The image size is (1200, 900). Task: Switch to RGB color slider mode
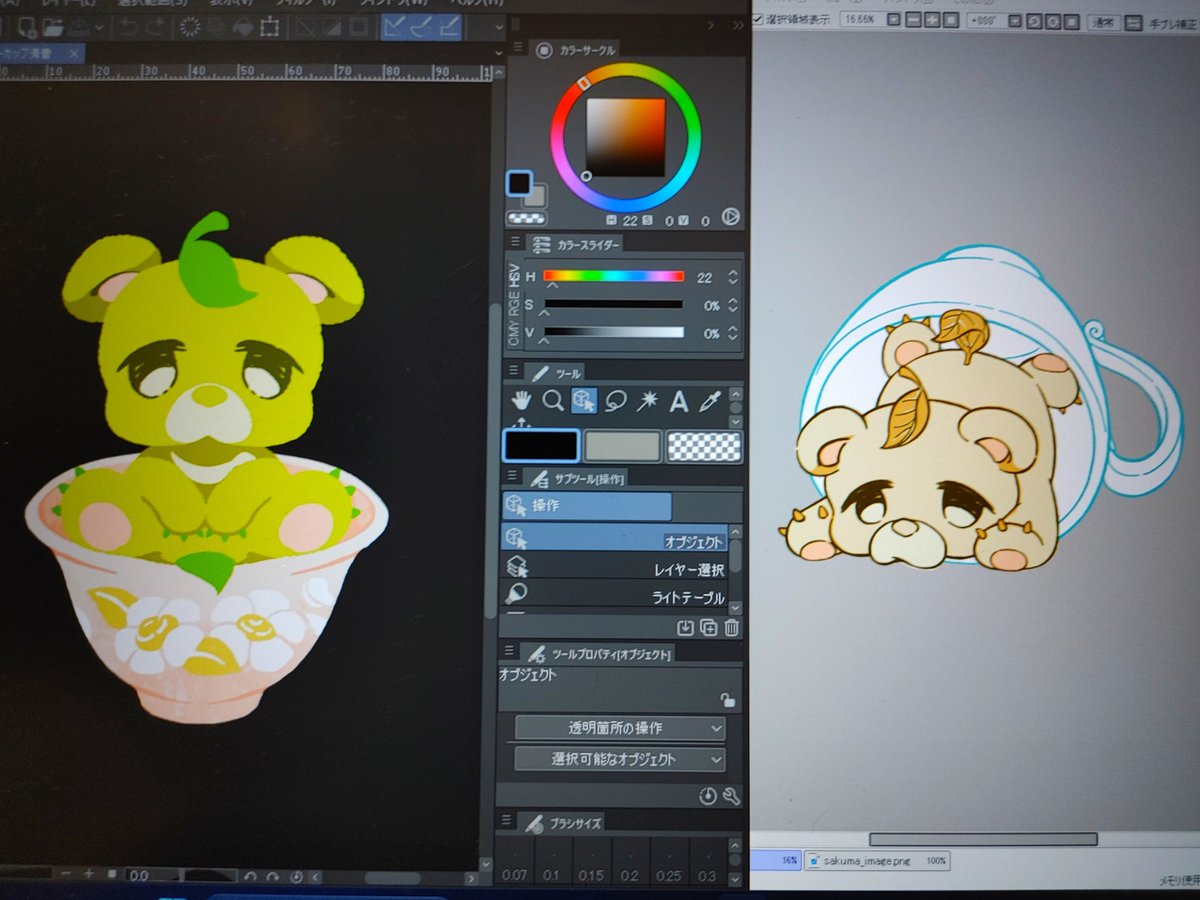[x=515, y=304]
